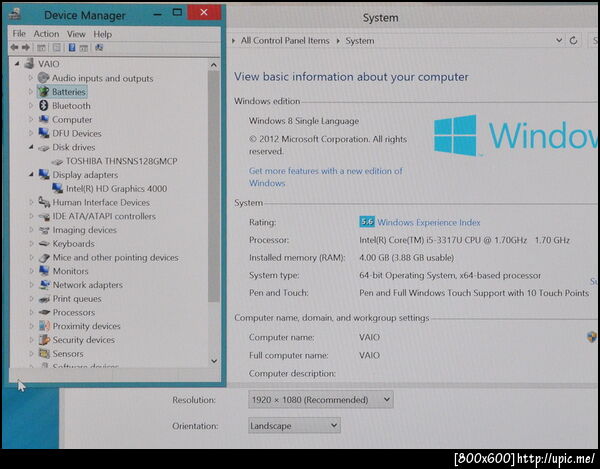Select the Print queues tree label
This screenshot has height=469, width=600.
[77, 299]
